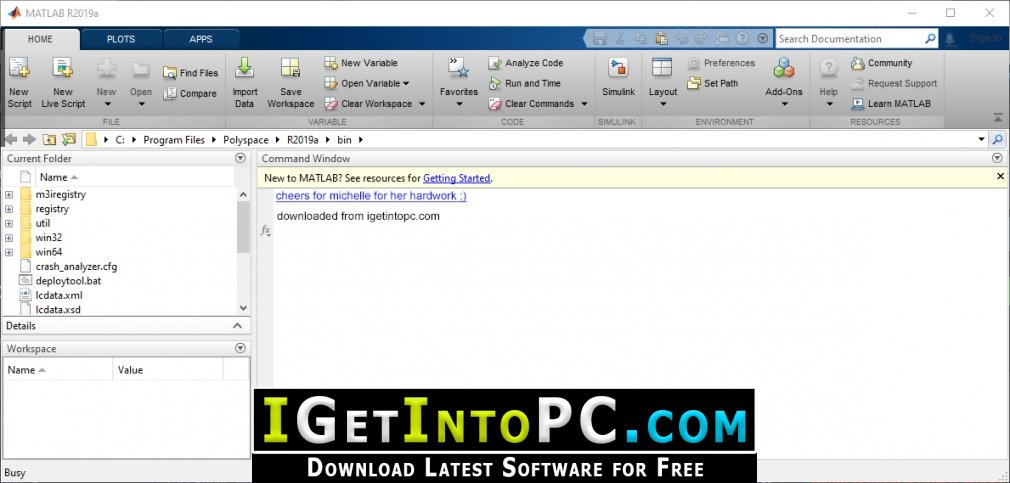Open the Layout dropdown

[x=662, y=104]
